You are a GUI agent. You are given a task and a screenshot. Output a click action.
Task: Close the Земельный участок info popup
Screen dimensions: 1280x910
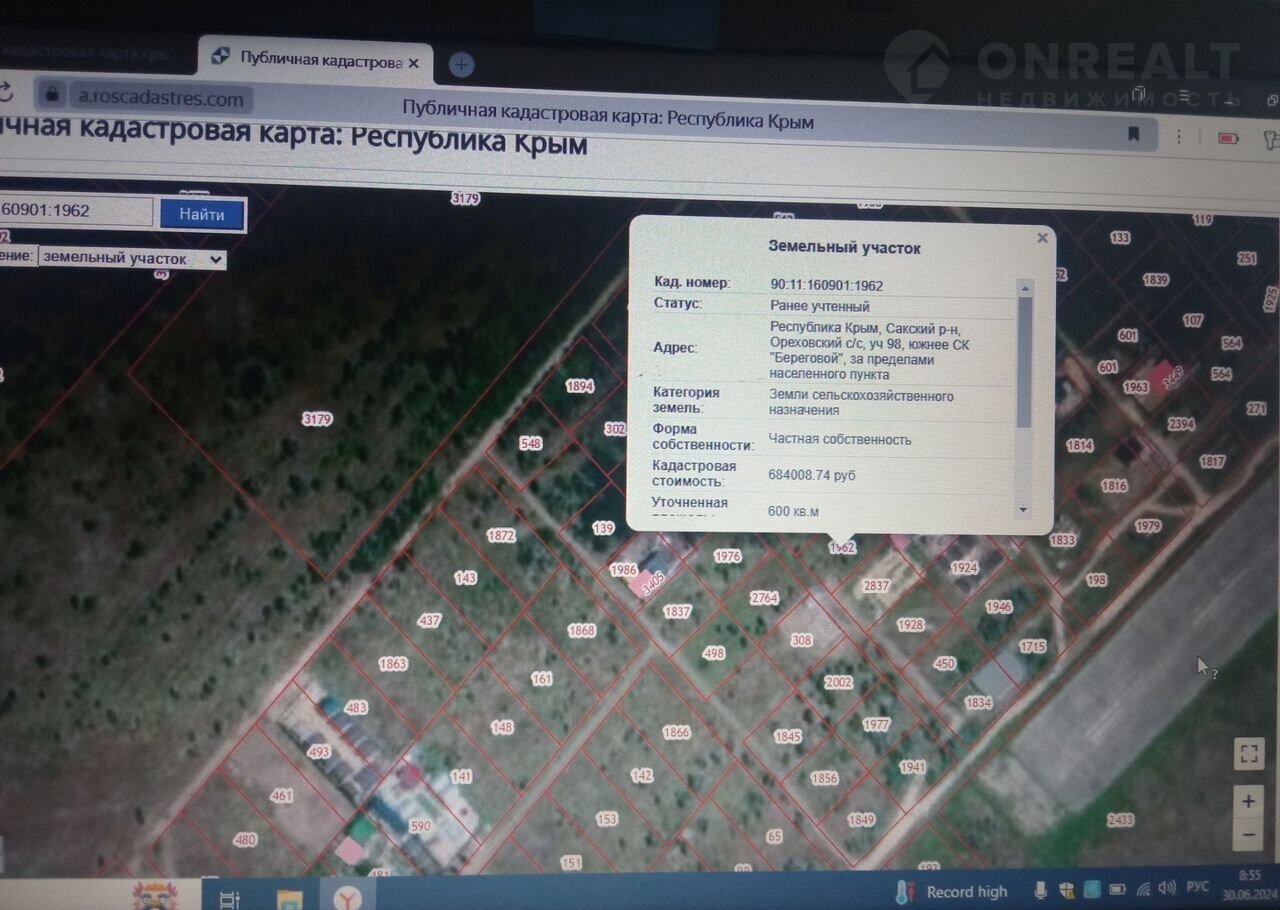[1042, 238]
